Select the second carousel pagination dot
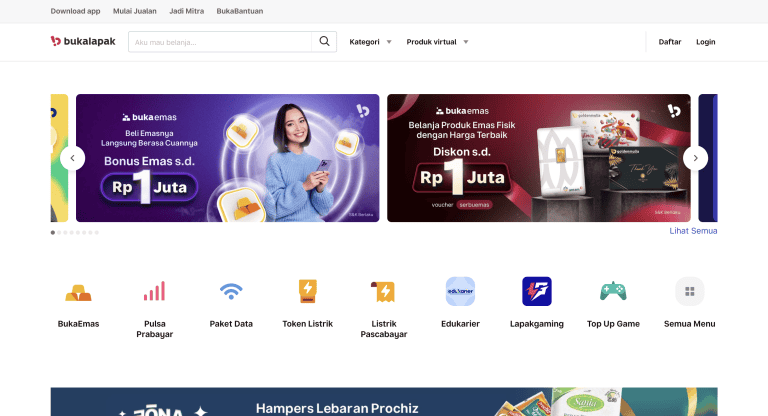The image size is (768, 416). [59, 233]
